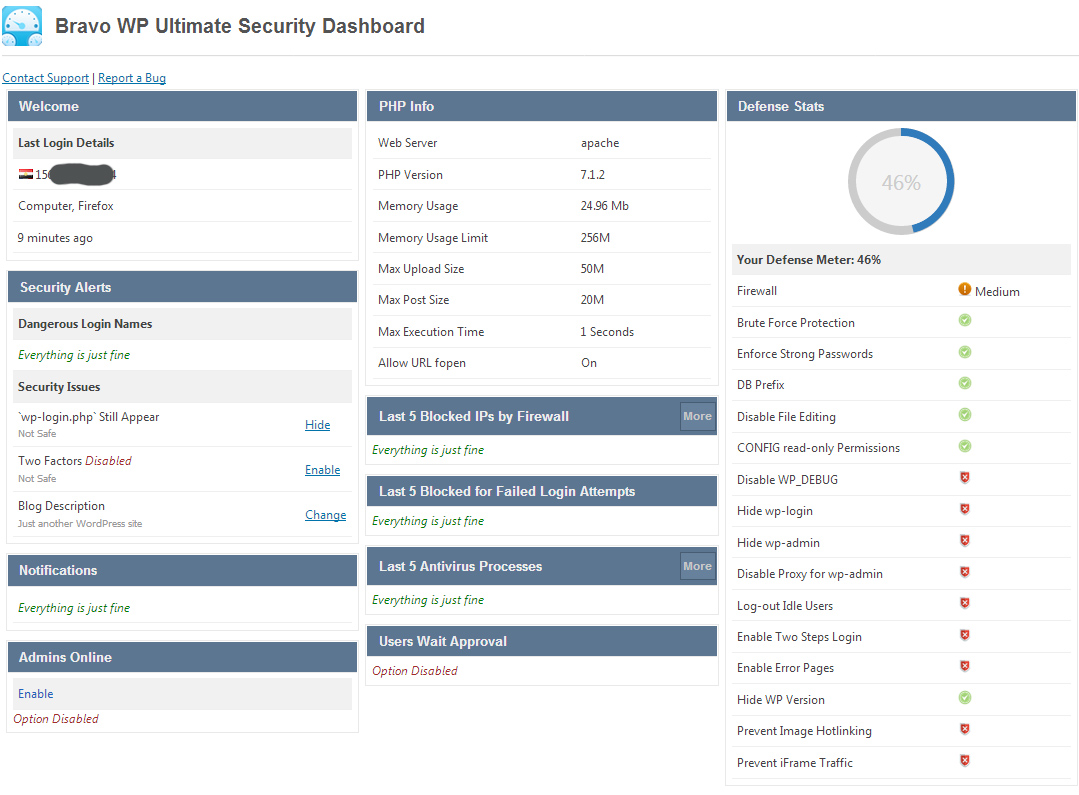Click the Users Wait Approval panel header

[542, 642]
